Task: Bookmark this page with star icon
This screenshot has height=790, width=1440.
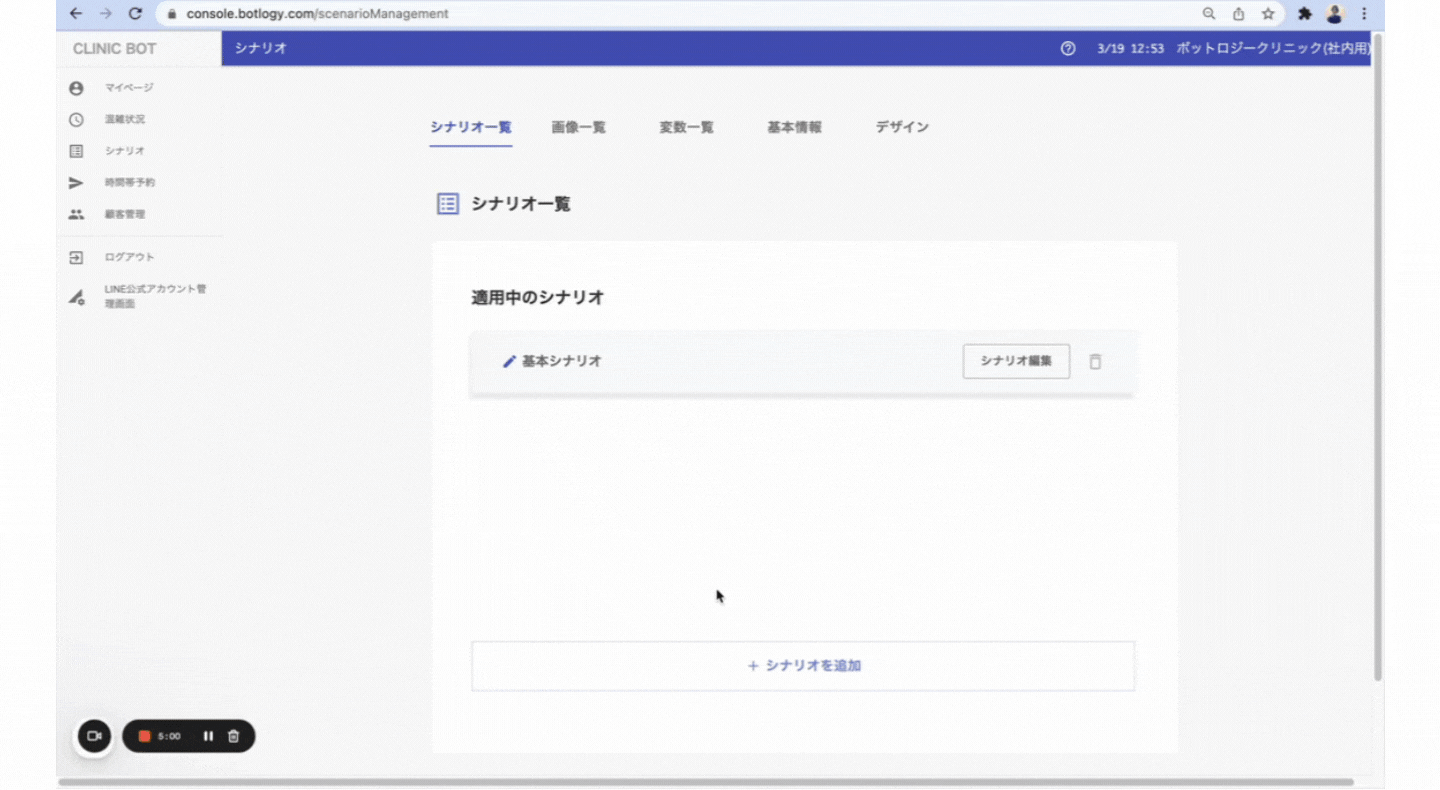Action: [1268, 14]
